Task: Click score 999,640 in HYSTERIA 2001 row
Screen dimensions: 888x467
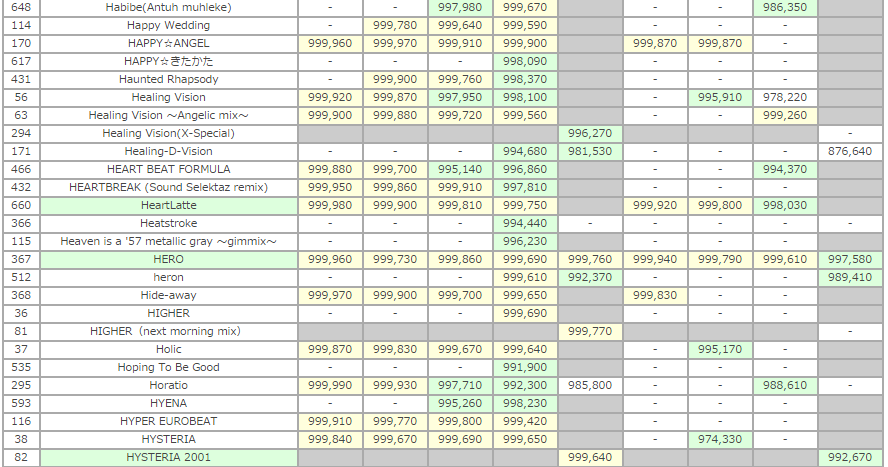Action: point(590,457)
